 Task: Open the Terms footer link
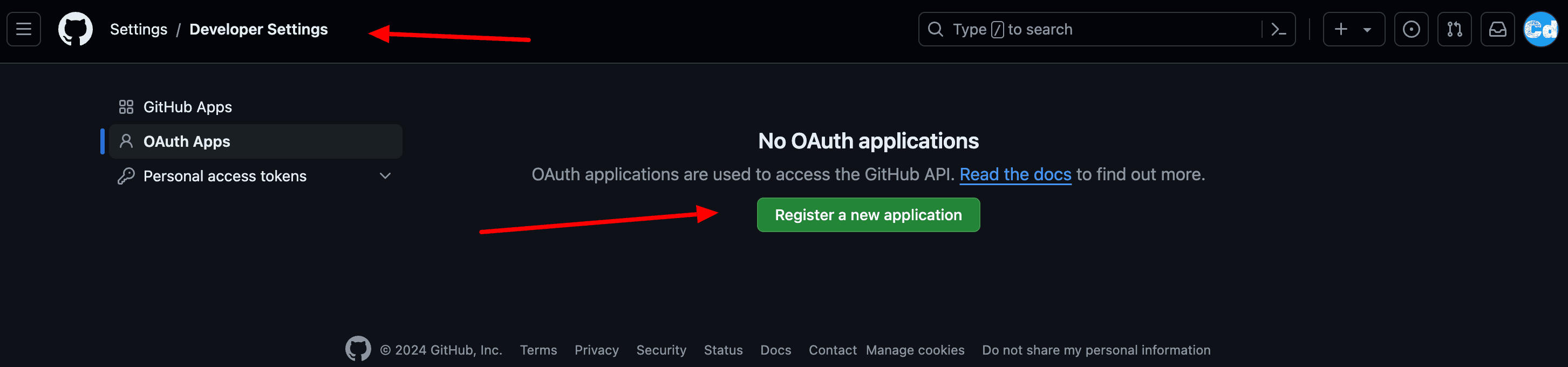[x=538, y=350]
